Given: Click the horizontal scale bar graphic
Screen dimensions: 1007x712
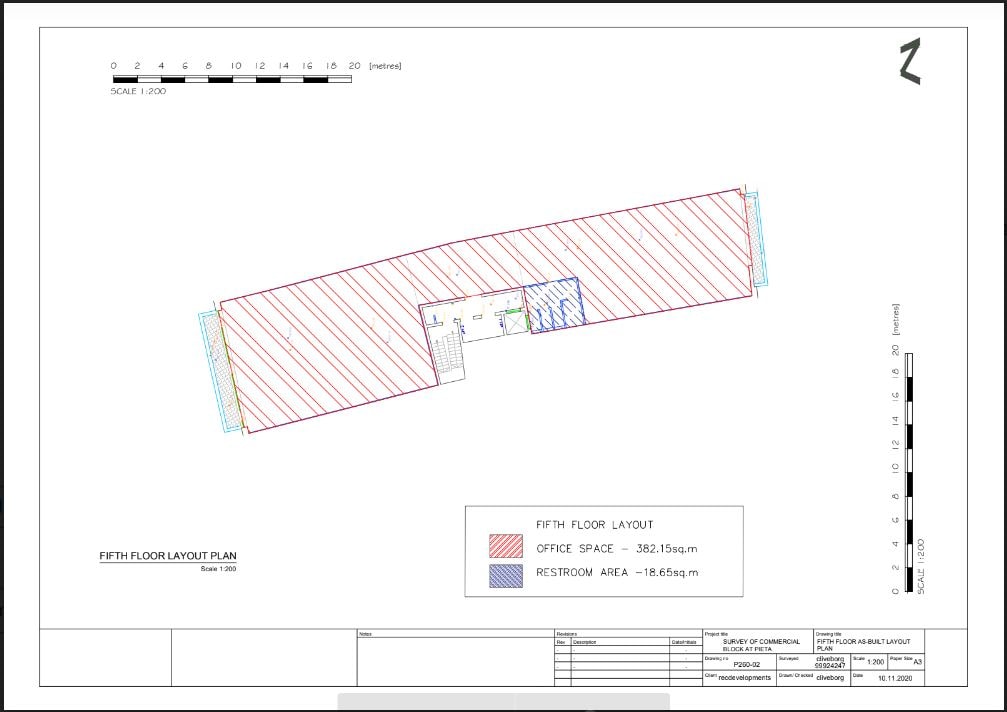Looking at the screenshot, I should pyautogui.click(x=232, y=80).
